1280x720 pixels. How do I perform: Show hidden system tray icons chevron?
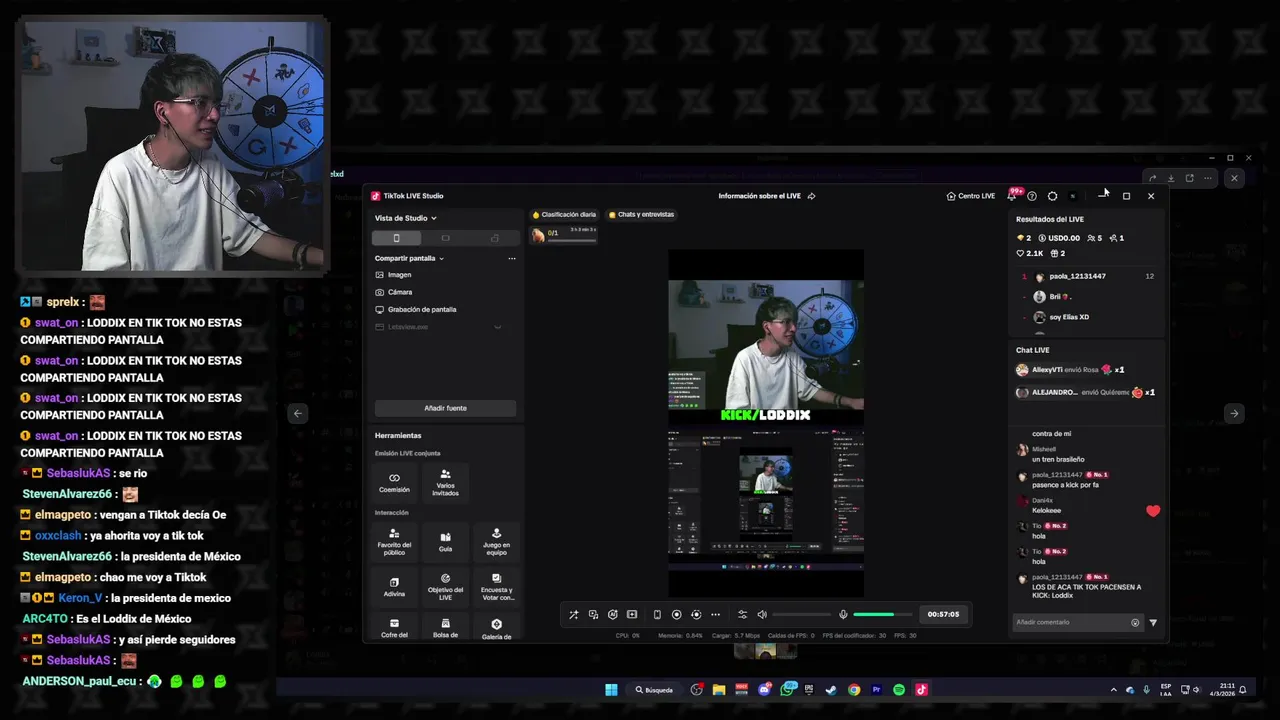coord(1113,689)
